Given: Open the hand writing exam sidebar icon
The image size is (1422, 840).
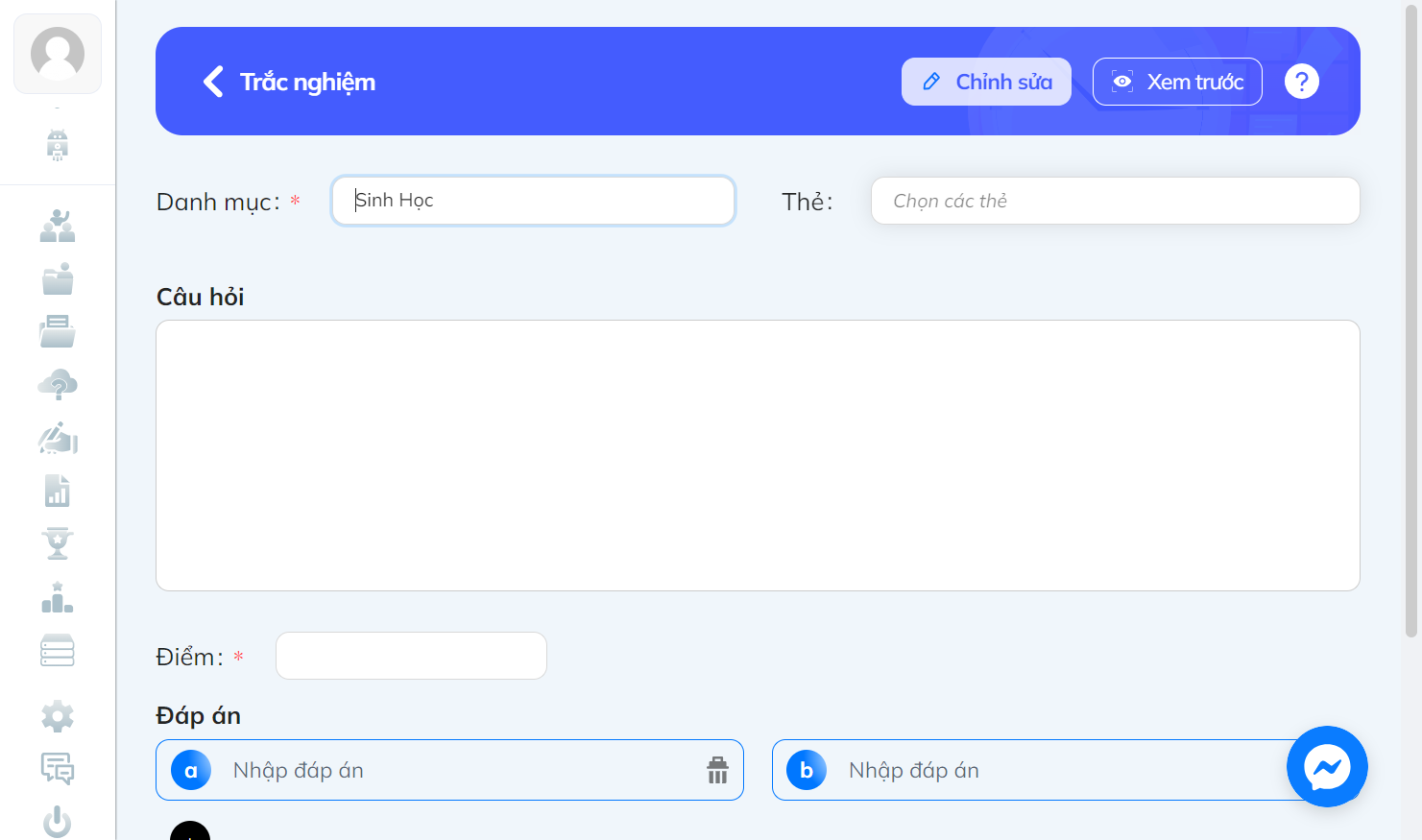Looking at the screenshot, I should 58,438.
